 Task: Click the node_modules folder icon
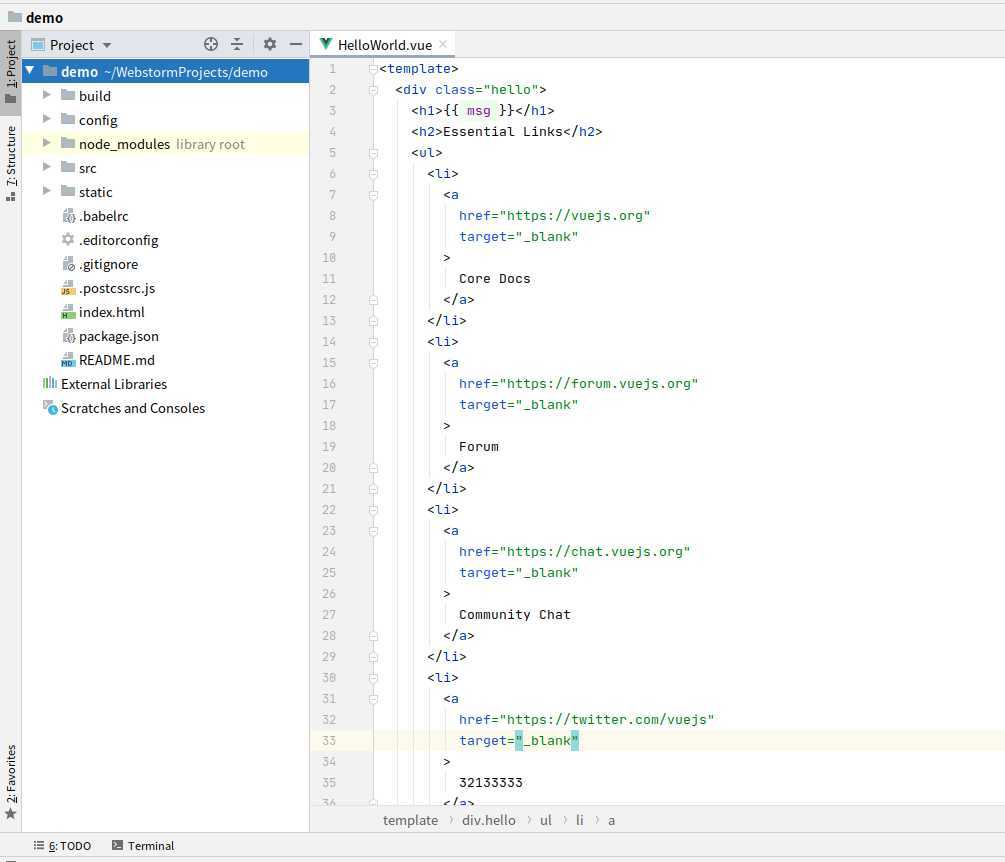[68, 143]
